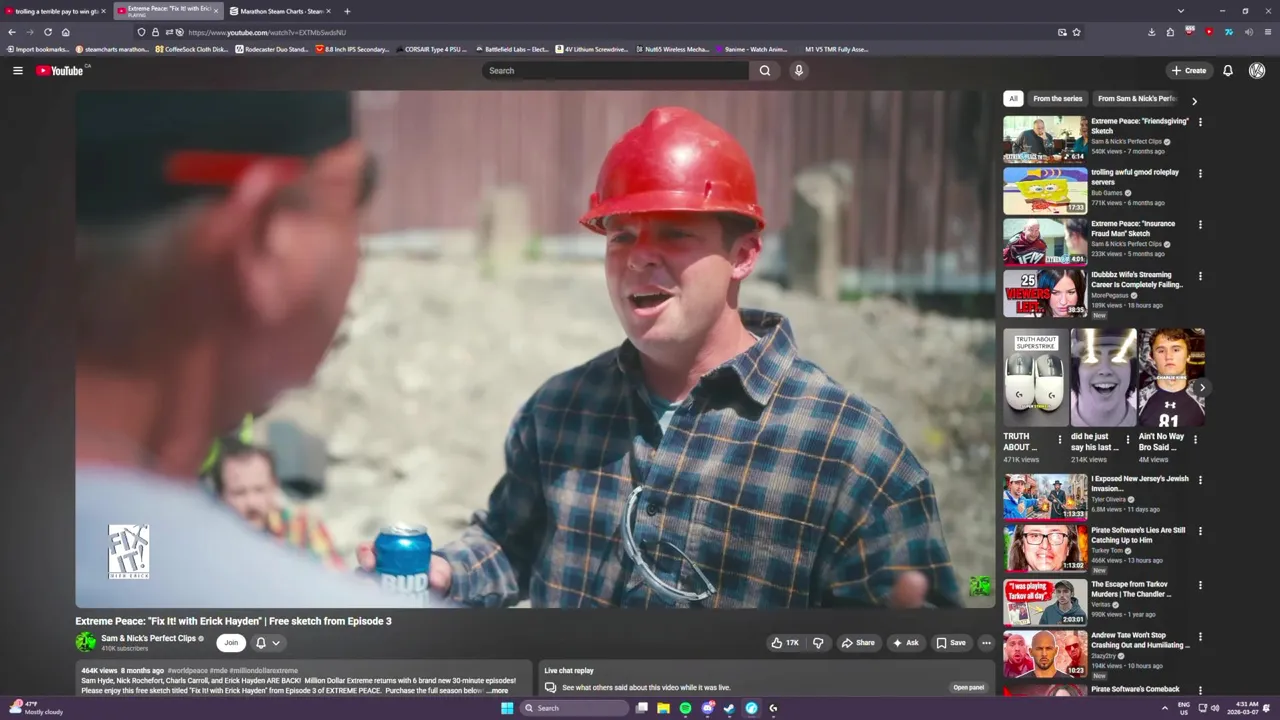Click into the YouTube search field

tap(615, 70)
